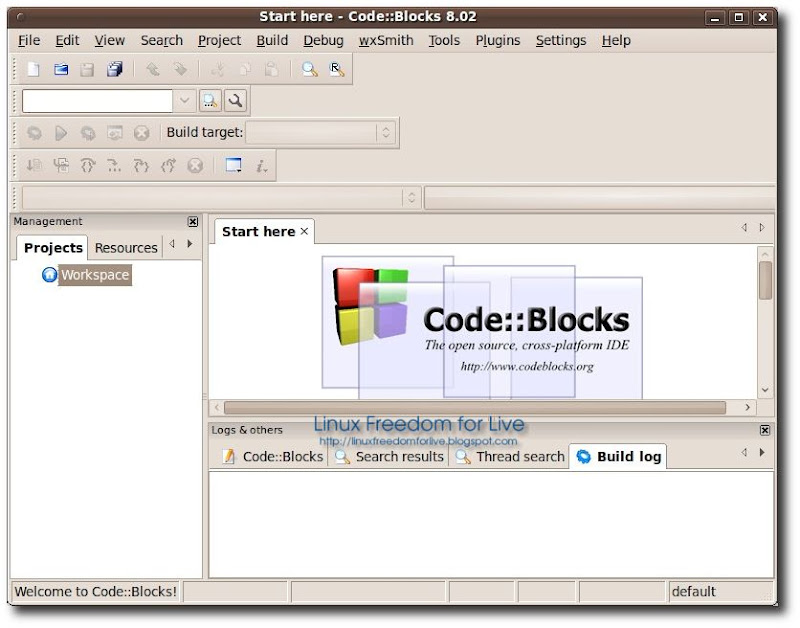Click the Start here page scroll-down arrow

765,390
